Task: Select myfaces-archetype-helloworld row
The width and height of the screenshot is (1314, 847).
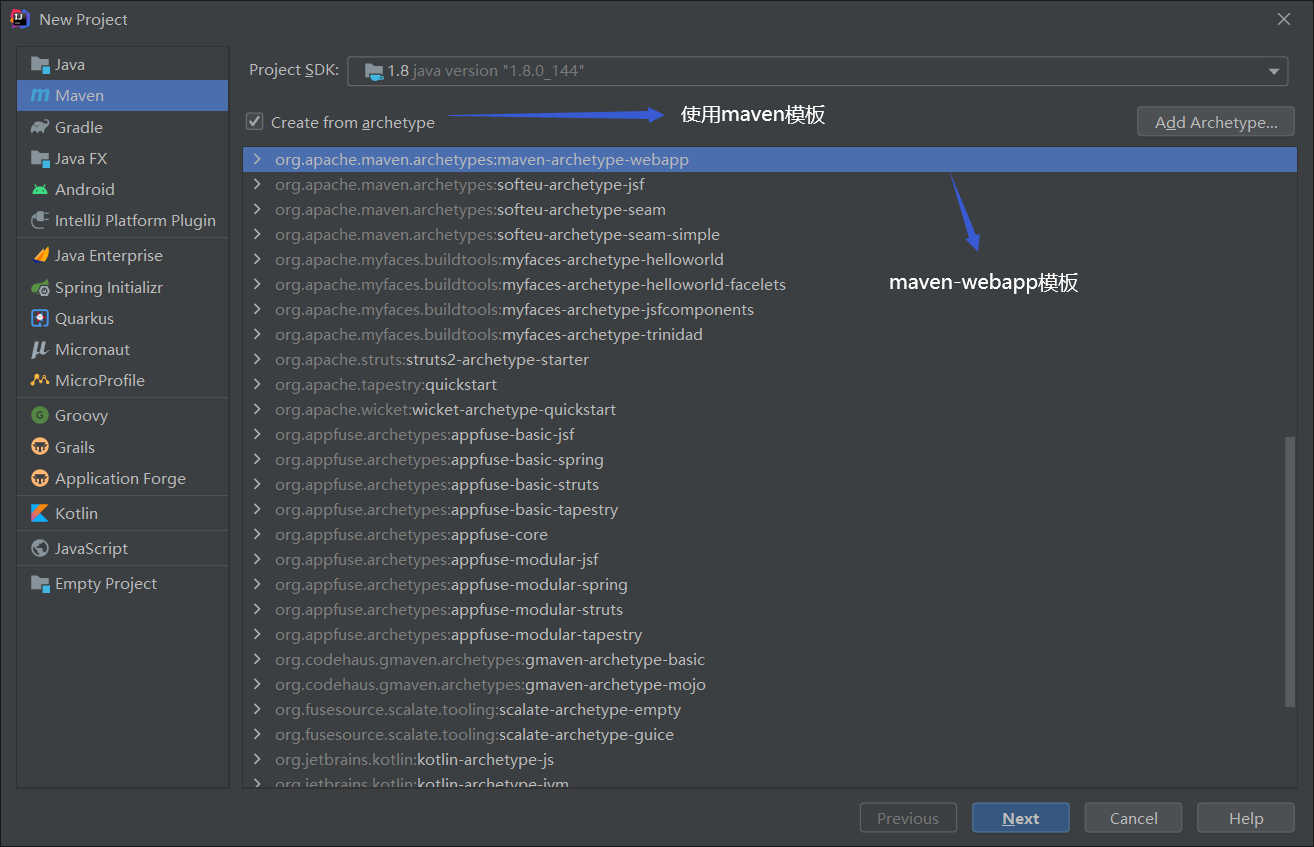Action: 770,259
